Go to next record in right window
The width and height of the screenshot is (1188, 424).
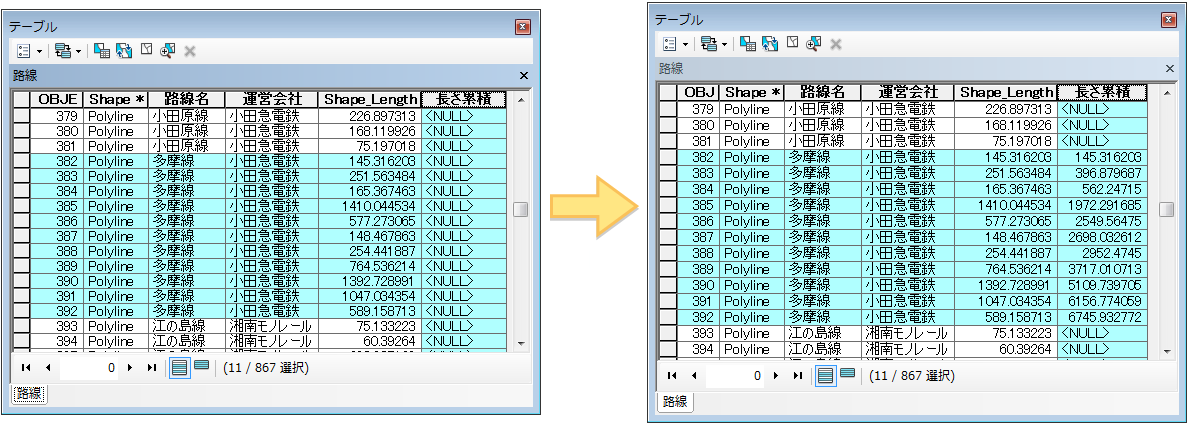776,376
